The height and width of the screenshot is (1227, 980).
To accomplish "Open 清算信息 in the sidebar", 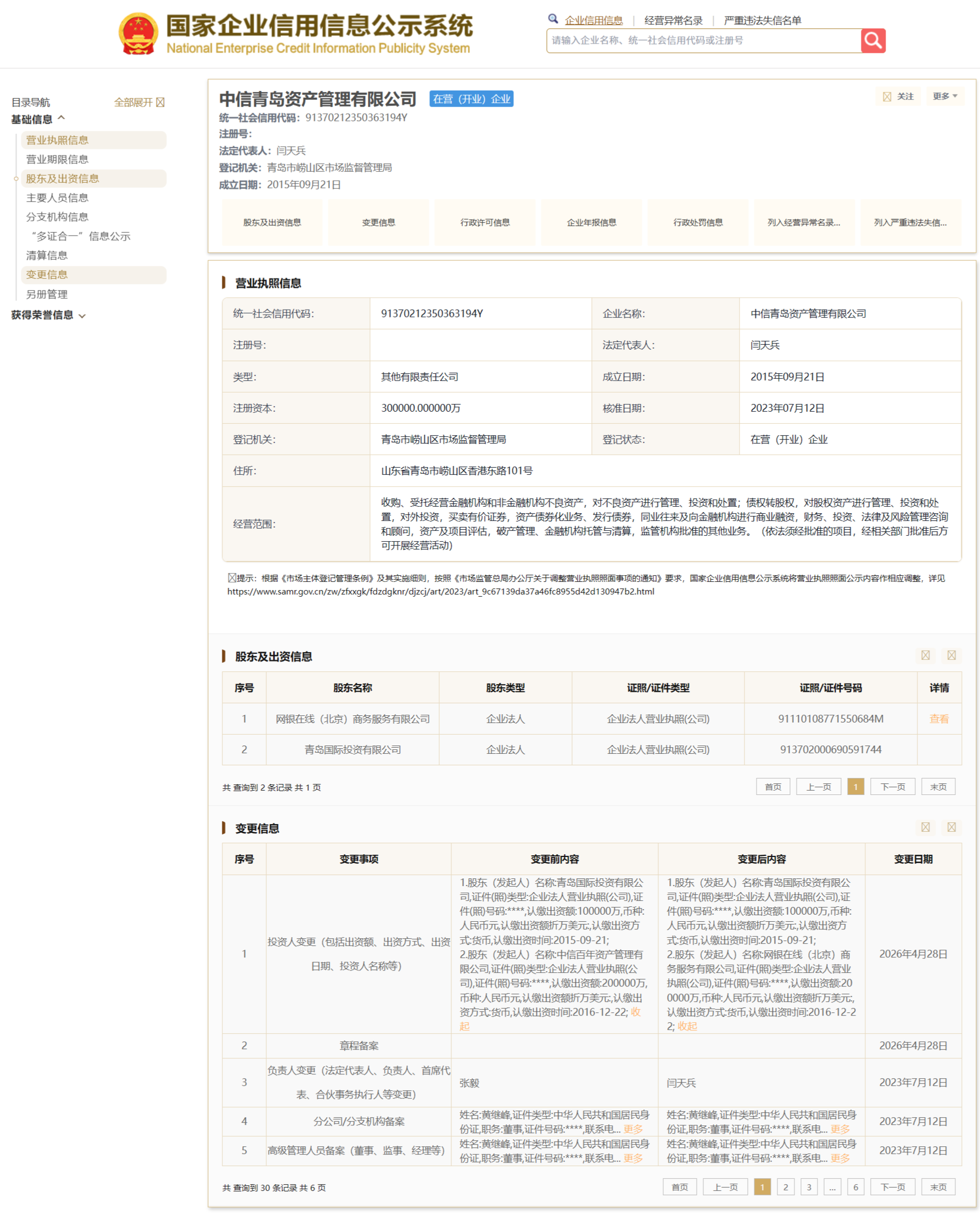I will point(47,255).
